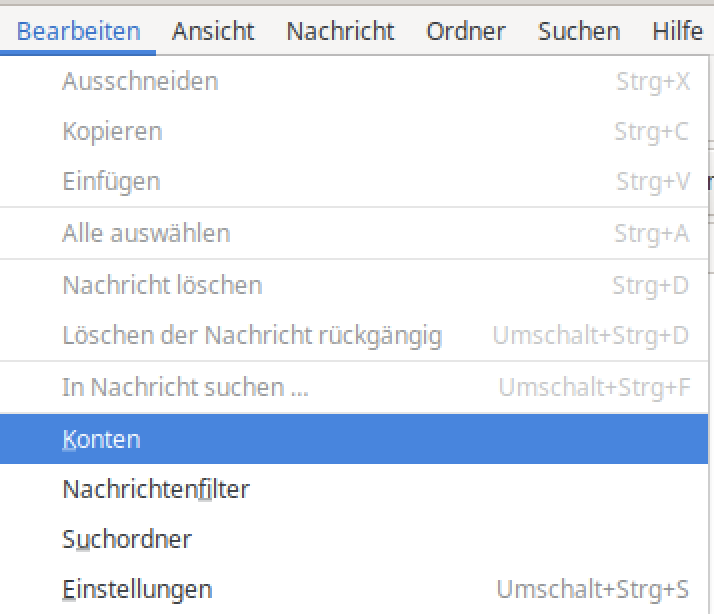The width and height of the screenshot is (714, 614).
Task: Click Löschen der Nachricht rückgängig
Action: click(x=252, y=335)
